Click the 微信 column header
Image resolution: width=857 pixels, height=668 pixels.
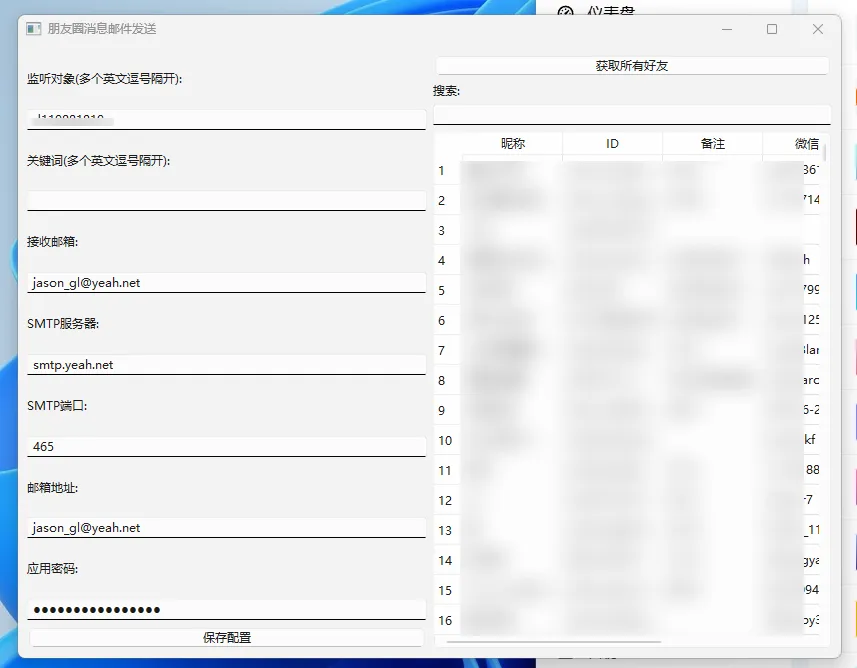click(x=806, y=144)
